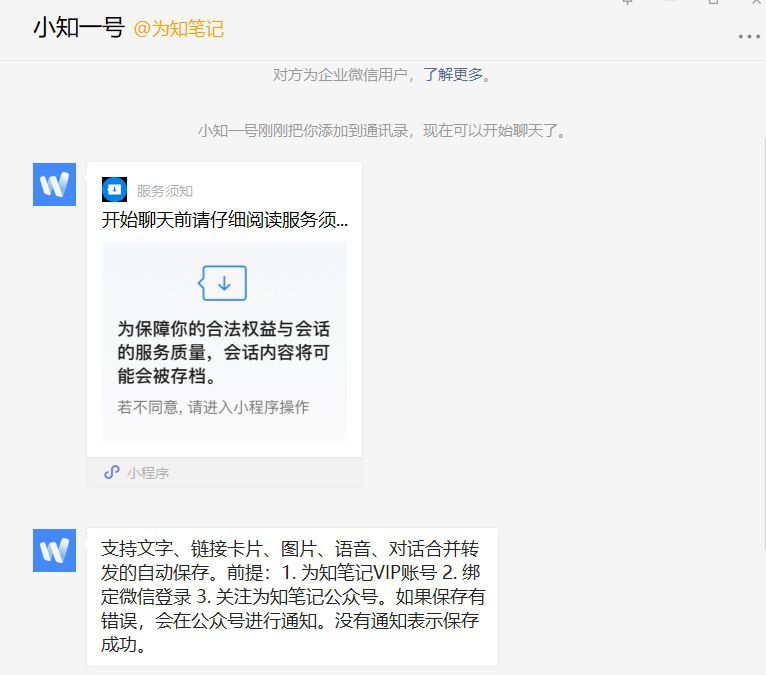Screen dimensions: 766x675
Task: Click the 服务须知 sender label
Action: coord(165,191)
